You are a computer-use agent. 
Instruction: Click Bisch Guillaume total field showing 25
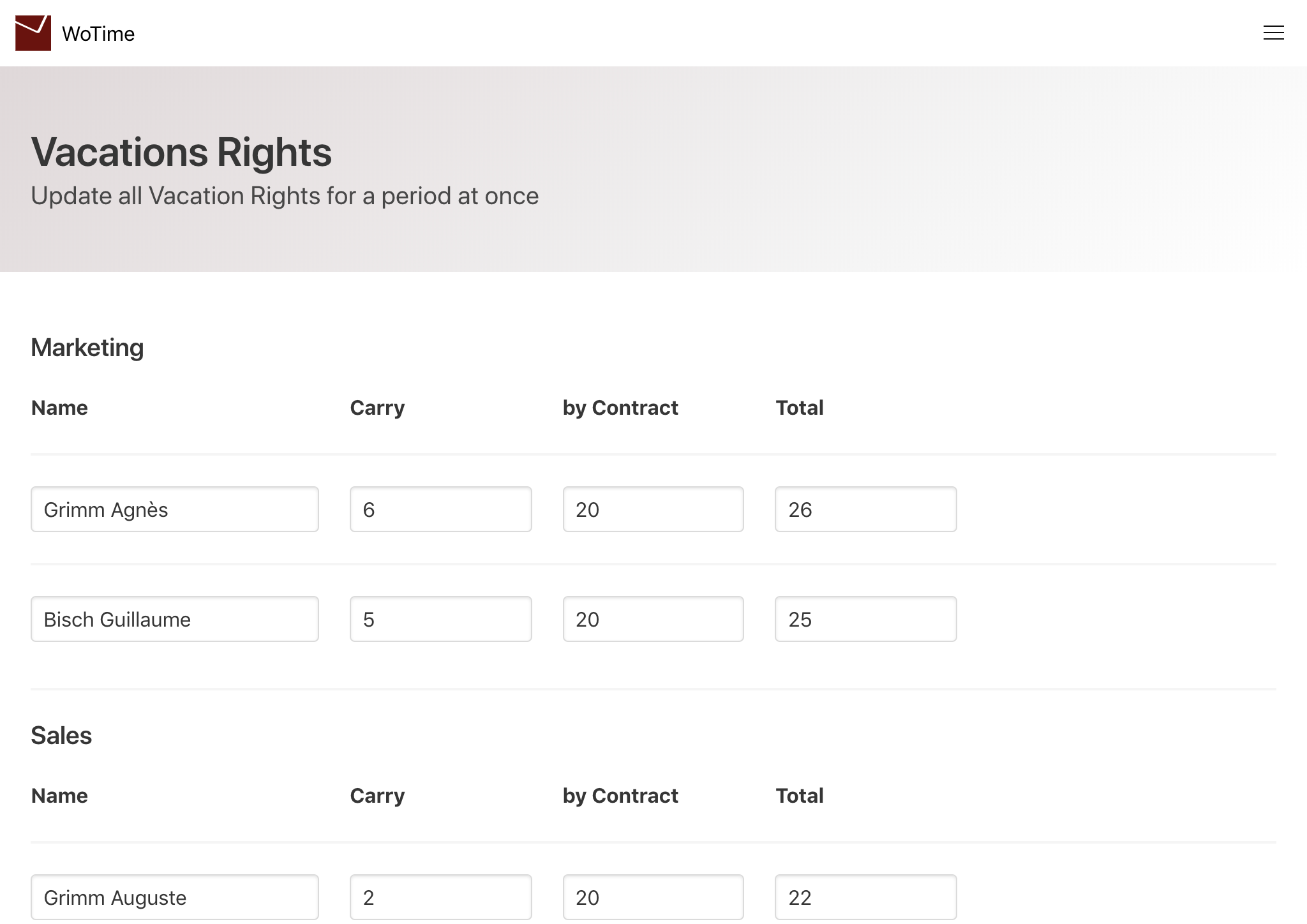click(865, 619)
